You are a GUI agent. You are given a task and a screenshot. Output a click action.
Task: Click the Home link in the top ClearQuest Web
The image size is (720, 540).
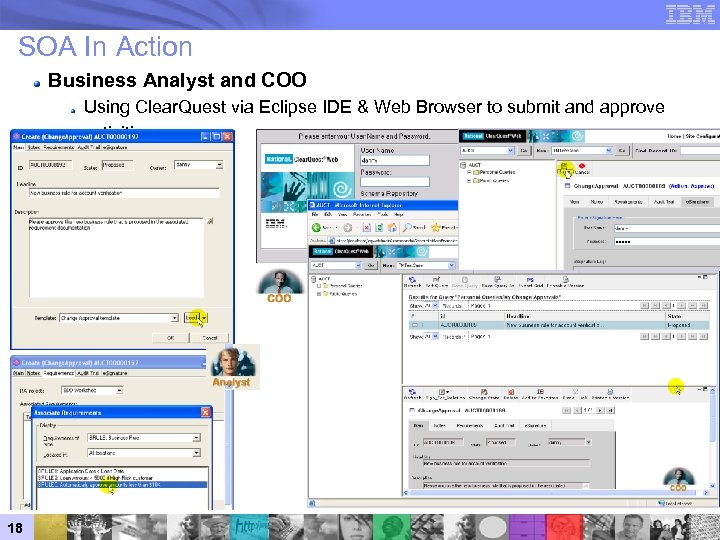(x=674, y=136)
